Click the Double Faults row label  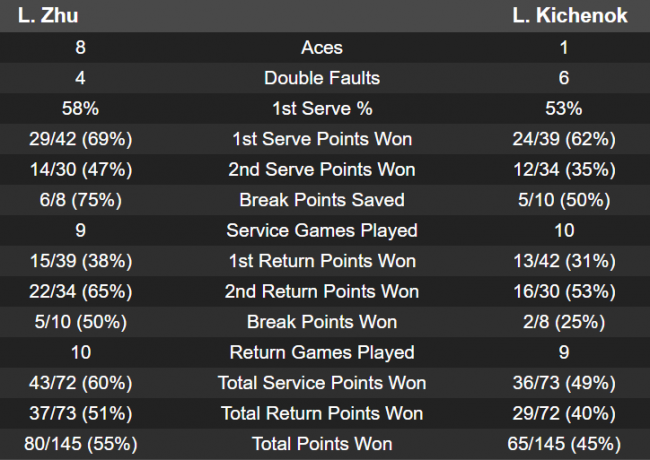tap(322, 78)
